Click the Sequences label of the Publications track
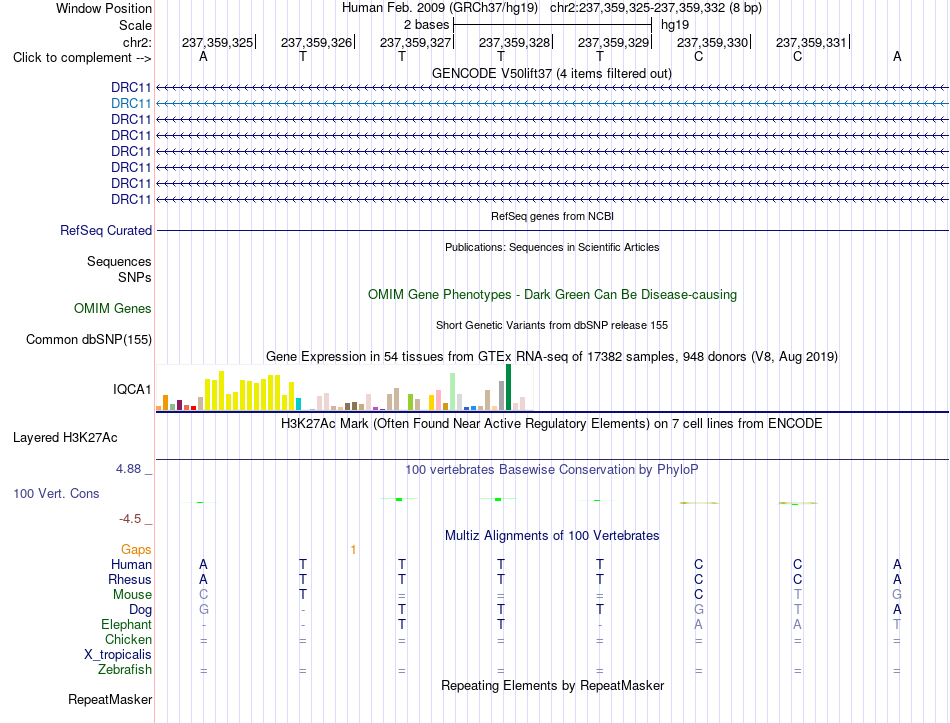 tap(119, 261)
